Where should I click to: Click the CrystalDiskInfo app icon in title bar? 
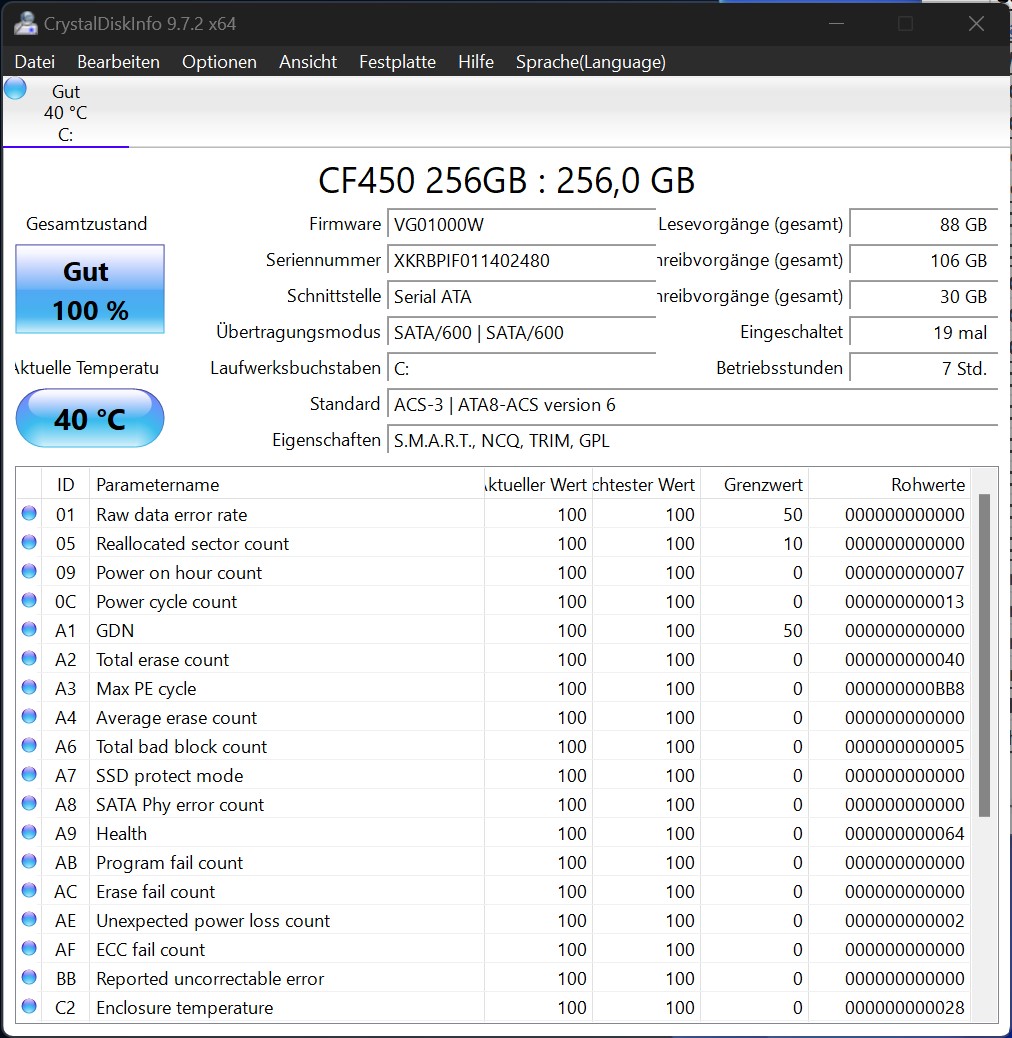tap(26, 23)
